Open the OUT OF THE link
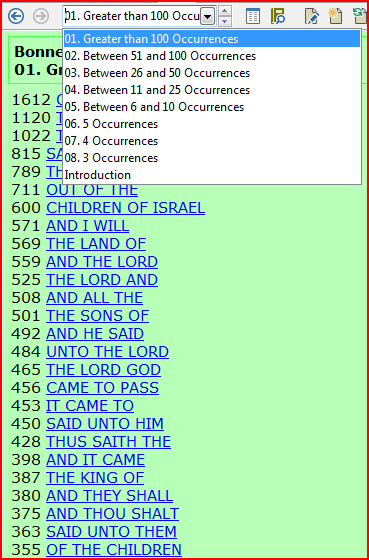Screen dimensions: 369x560 coord(92,190)
